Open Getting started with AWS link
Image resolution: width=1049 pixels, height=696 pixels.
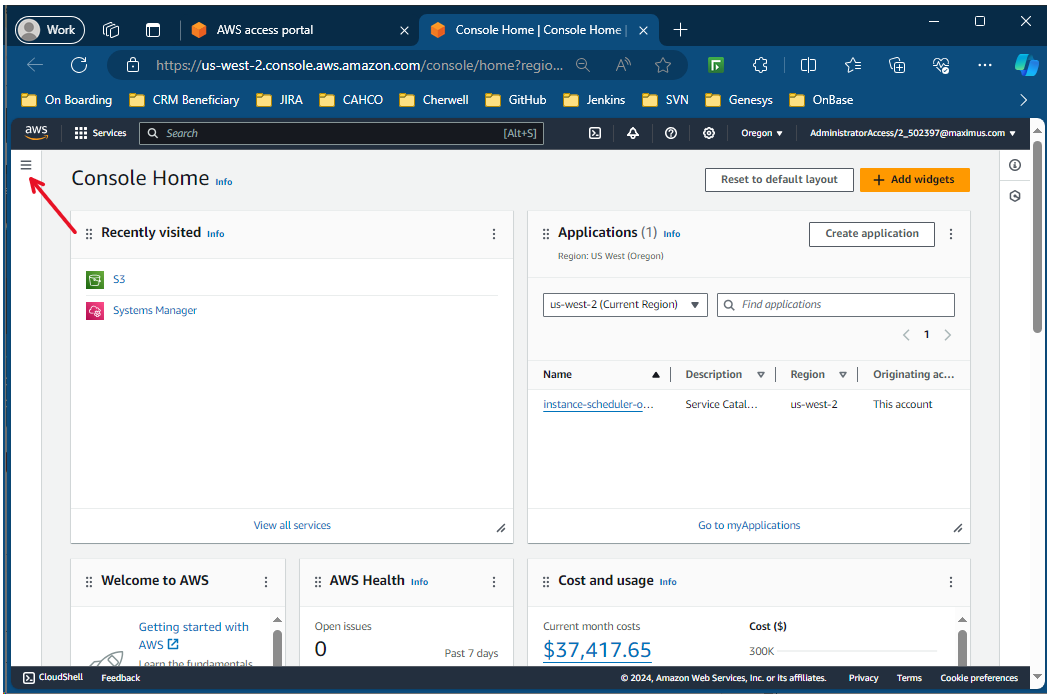pos(193,635)
